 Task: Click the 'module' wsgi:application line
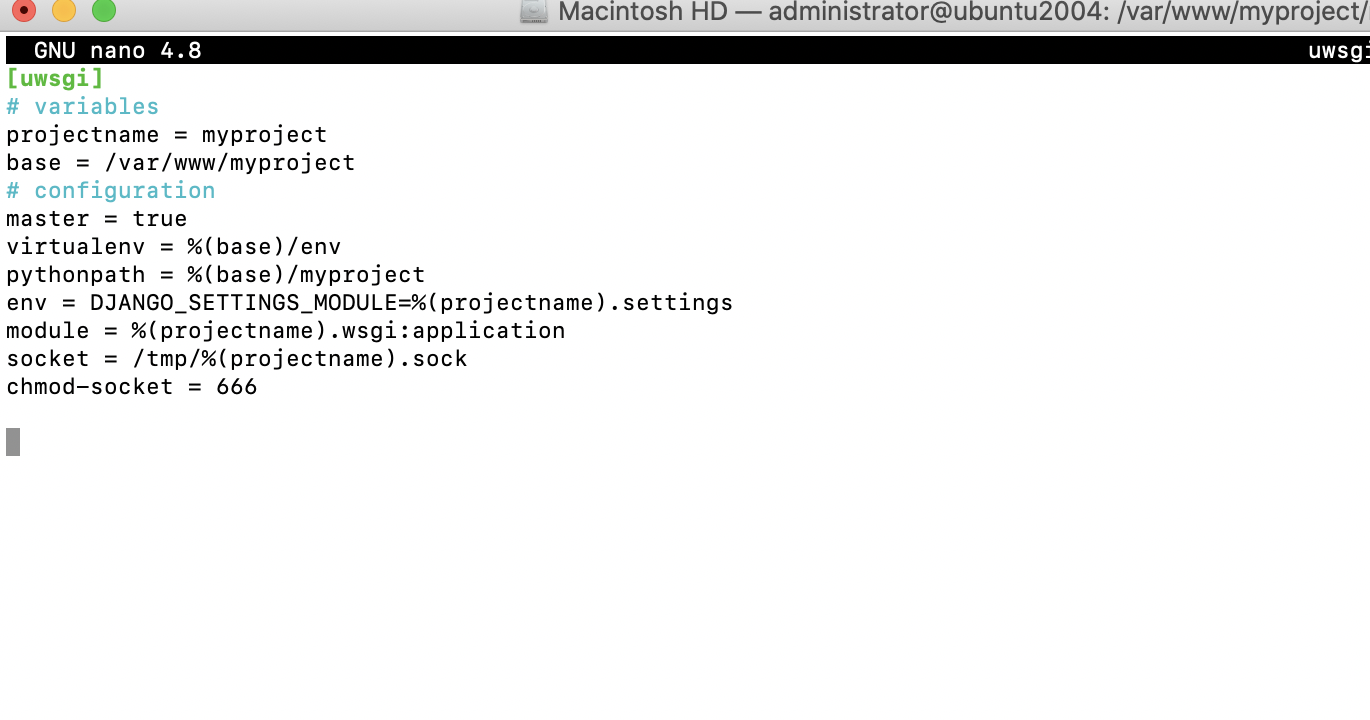click(286, 330)
